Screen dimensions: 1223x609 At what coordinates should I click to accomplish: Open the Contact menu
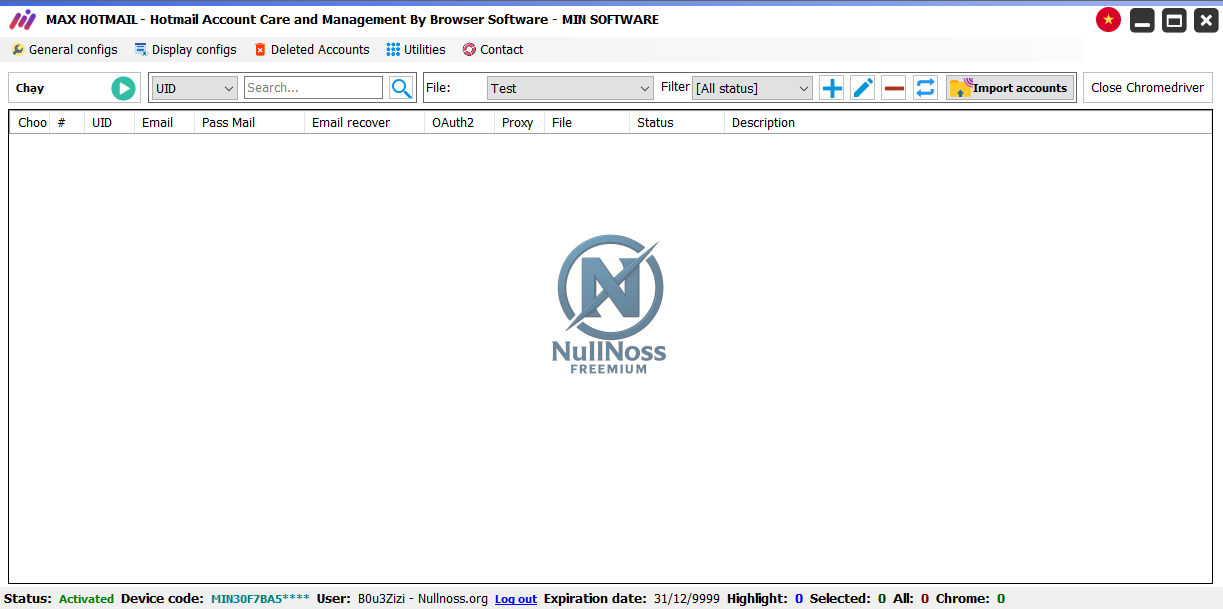(493, 49)
